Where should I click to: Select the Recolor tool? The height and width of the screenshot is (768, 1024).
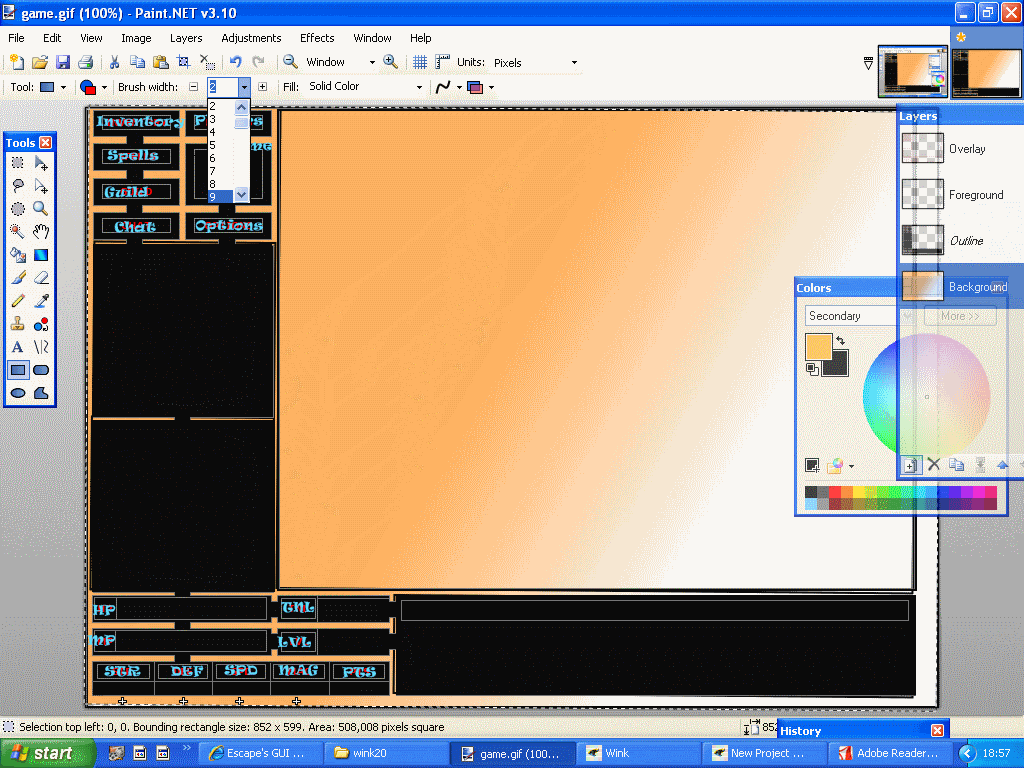pyautogui.click(x=41, y=324)
